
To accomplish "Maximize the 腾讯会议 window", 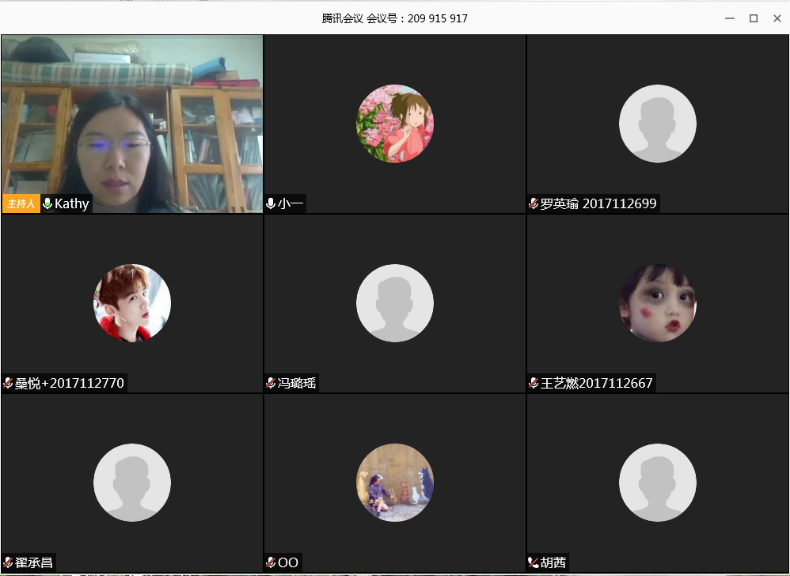I will (753, 18).
